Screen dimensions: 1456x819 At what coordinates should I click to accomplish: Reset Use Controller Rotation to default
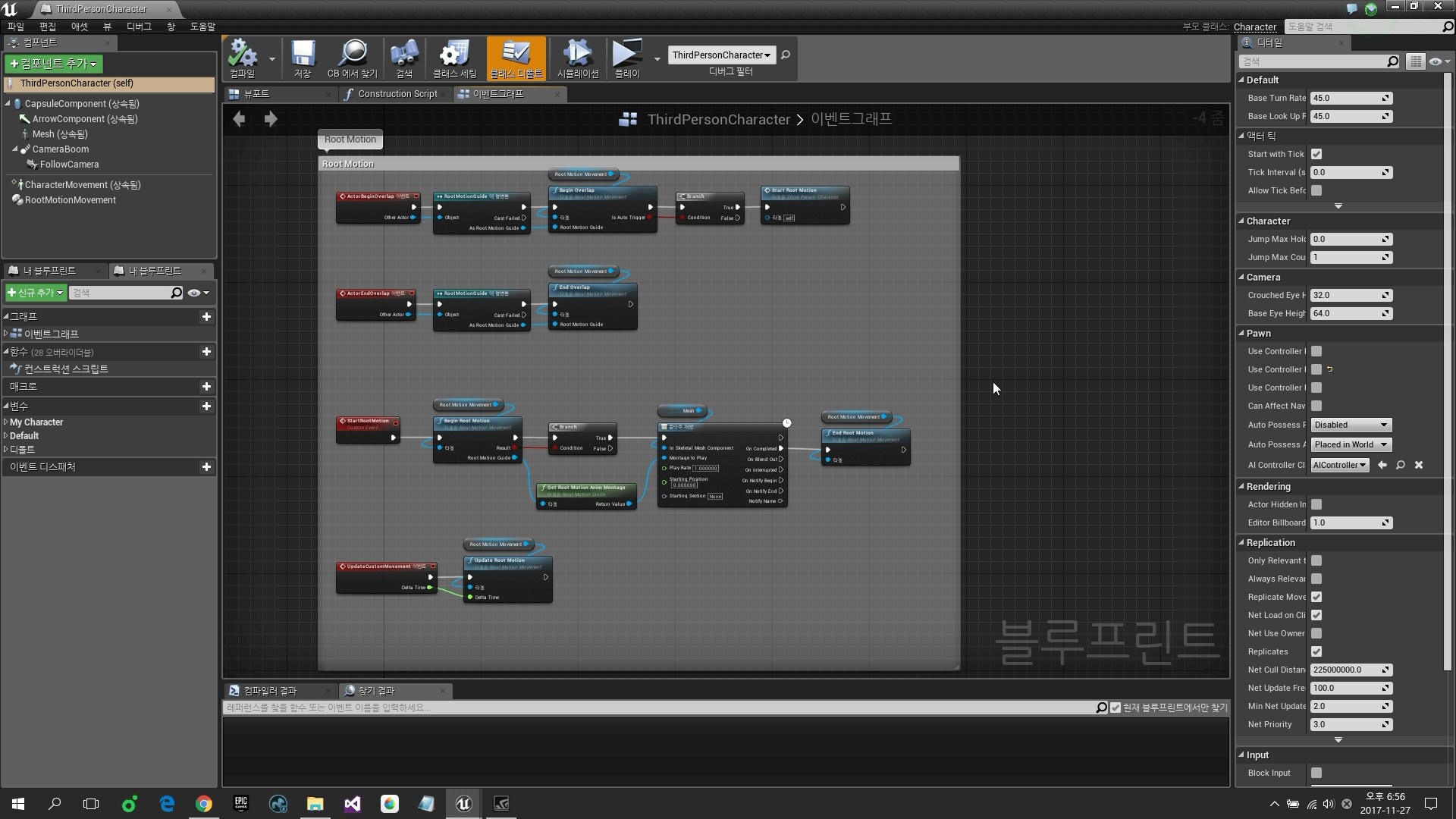tap(1330, 369)
